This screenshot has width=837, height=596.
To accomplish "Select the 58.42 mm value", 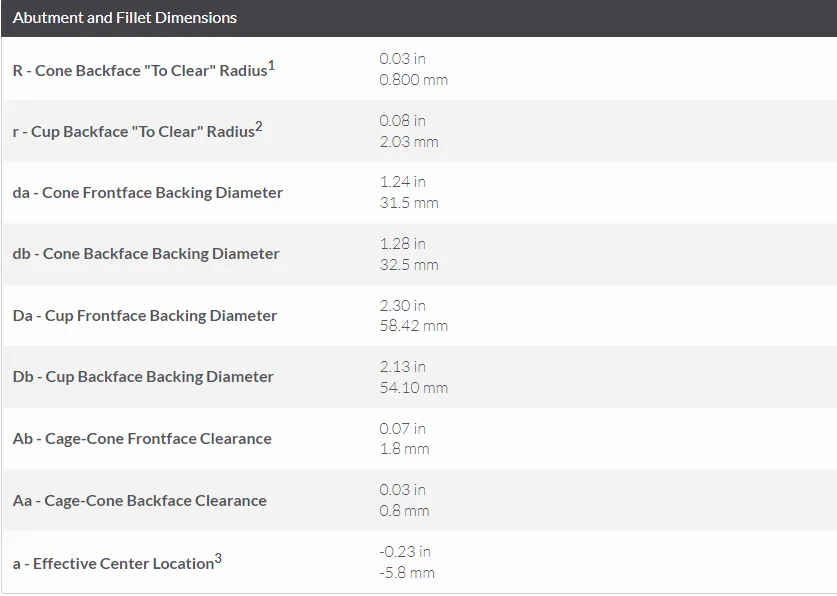I will [413, 325].
